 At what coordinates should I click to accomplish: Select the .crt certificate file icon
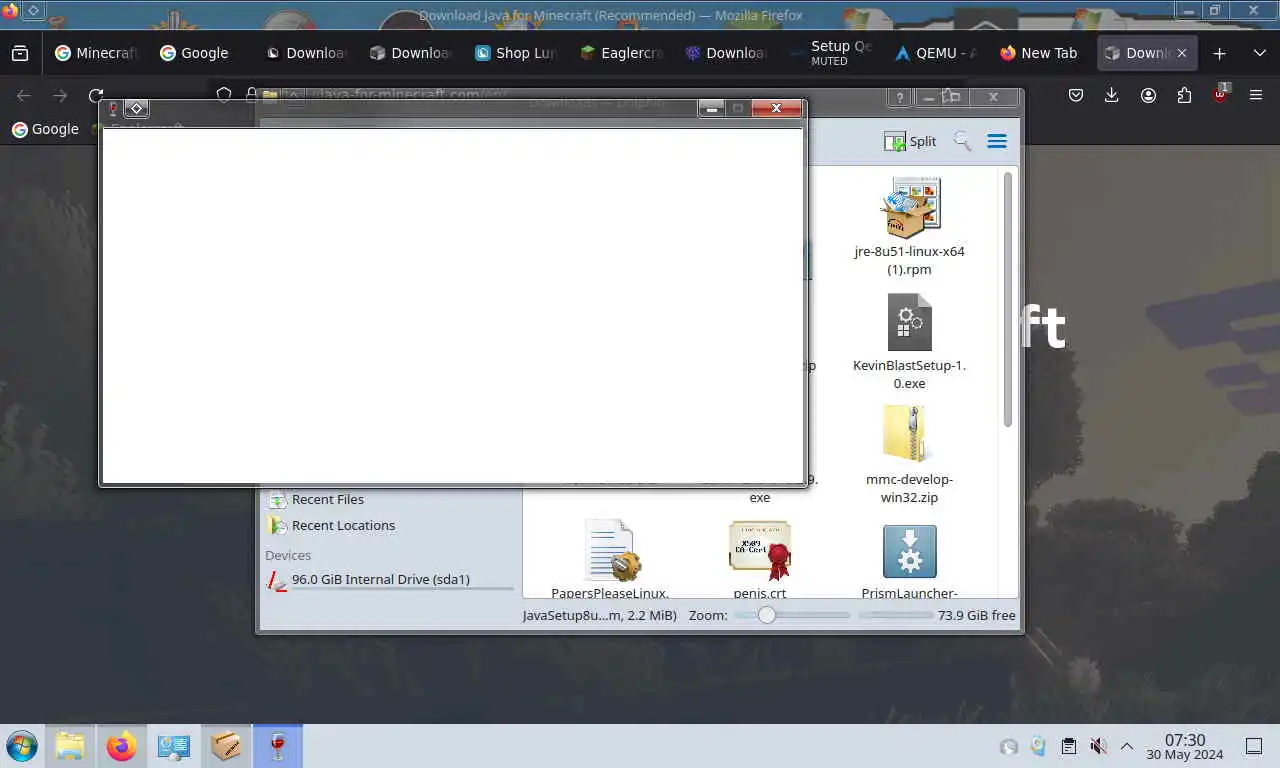(760, 549)
